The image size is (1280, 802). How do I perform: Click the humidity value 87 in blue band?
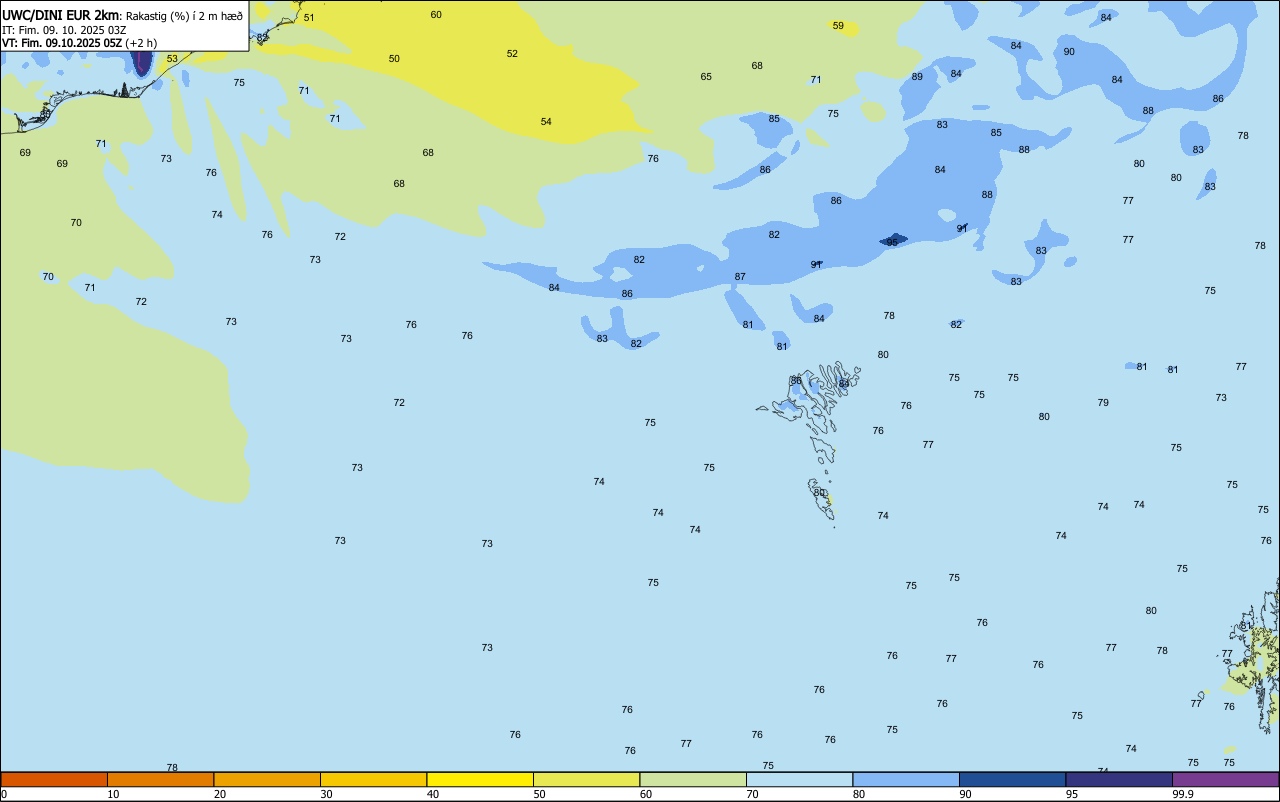pos(740,277)
